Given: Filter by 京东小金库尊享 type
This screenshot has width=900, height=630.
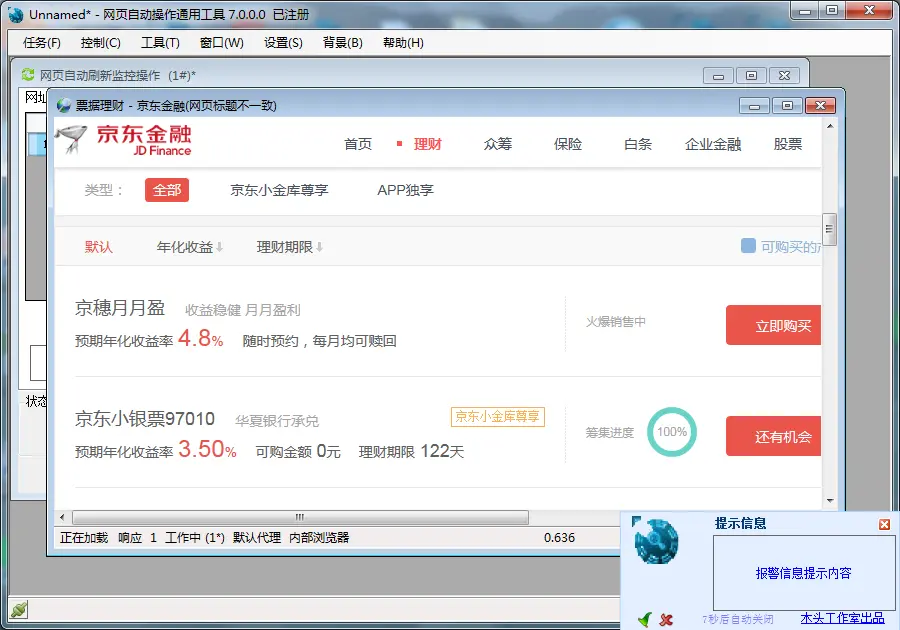Looking at the screenshot, I should pos(279,190).
